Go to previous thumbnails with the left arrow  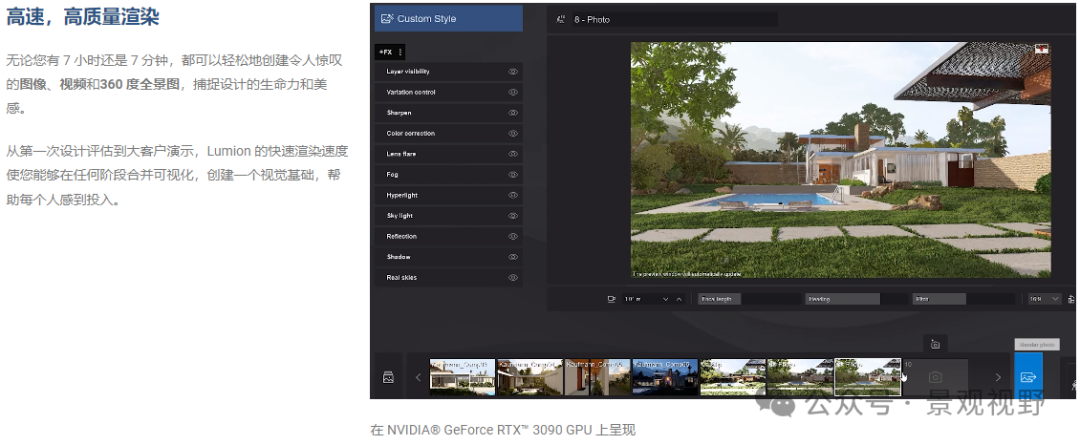(x=417, y=377)
